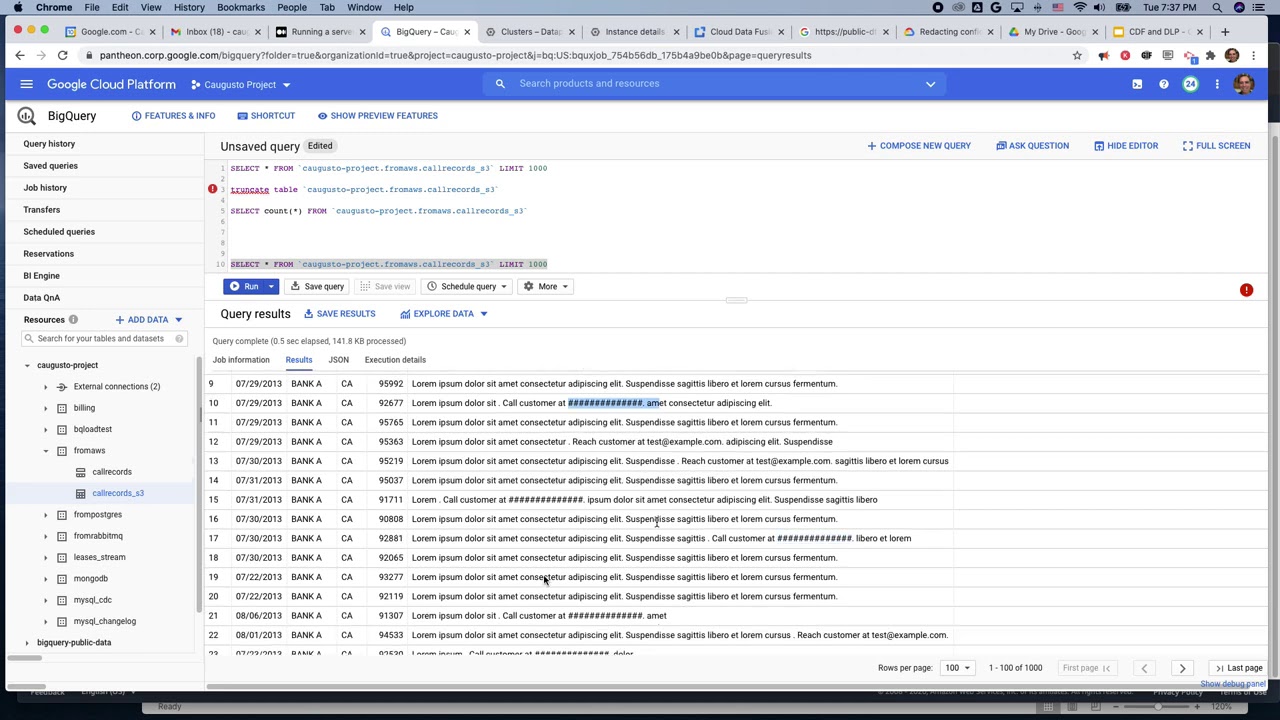Switch to the Execution details tab
Screen dimensions: 1280x720
tap(395, 360)
